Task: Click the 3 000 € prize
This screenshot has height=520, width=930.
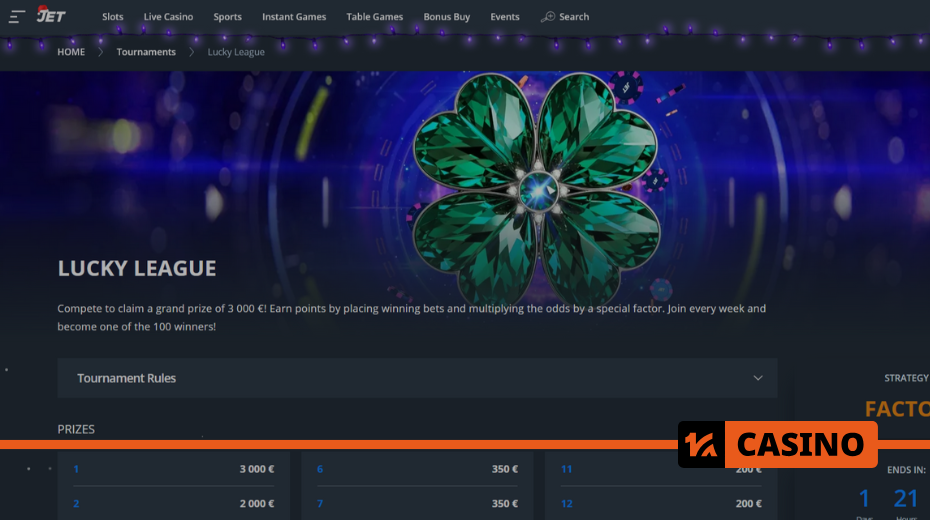Action: [257, 469]
